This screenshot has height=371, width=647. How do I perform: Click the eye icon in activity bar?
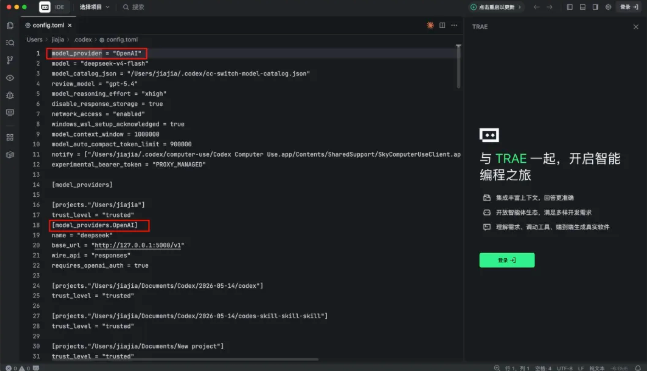(10, 78)
